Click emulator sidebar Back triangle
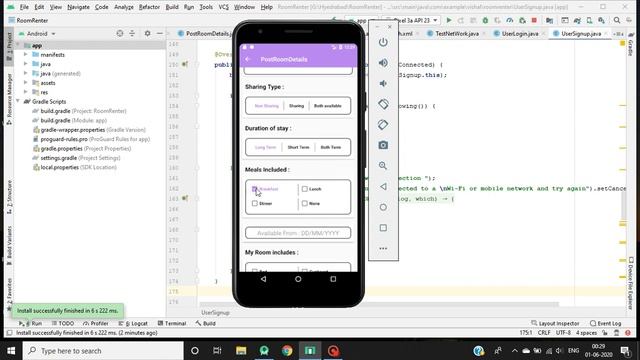The height and width of the screenshot is (360, 640). [383, 187]
